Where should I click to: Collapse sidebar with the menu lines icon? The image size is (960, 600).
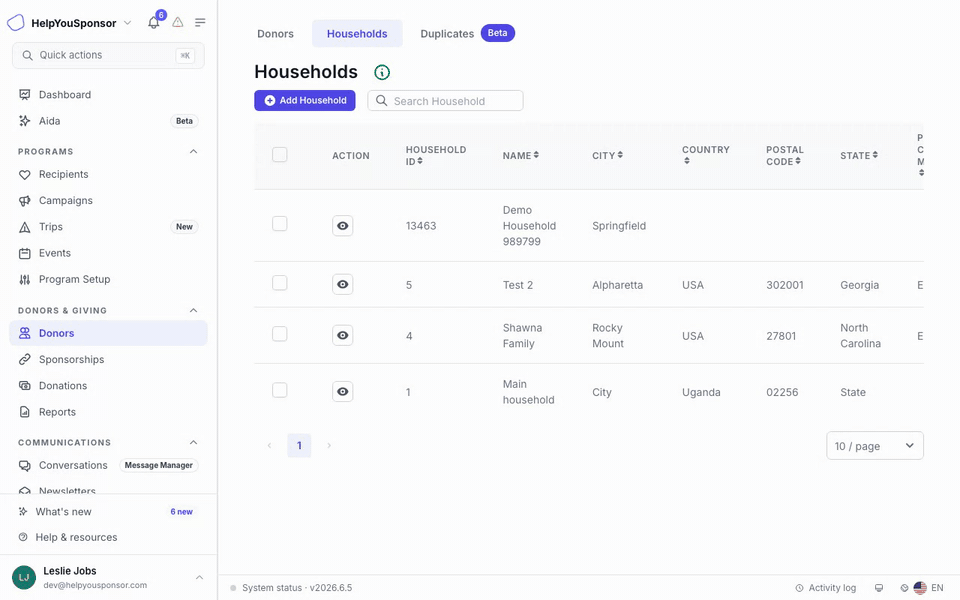pos(200,23)
